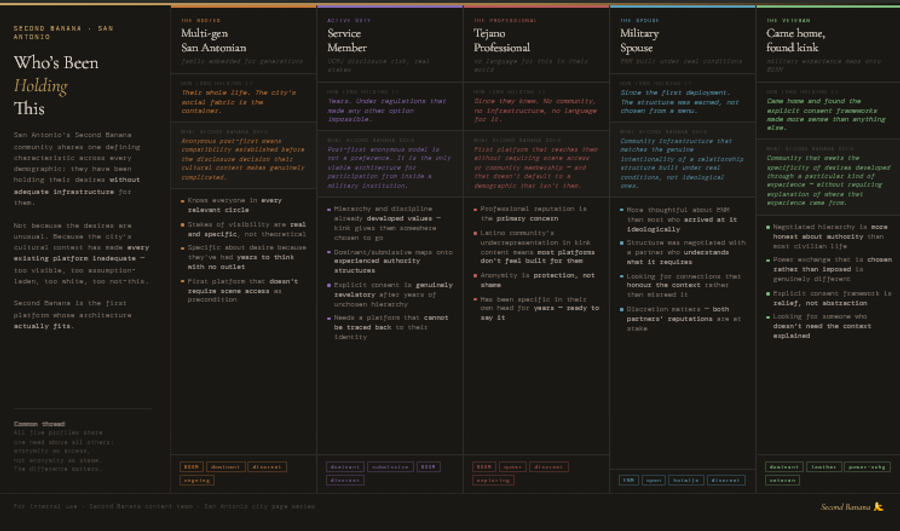The width and height of the screenshot is (900, 531).
Task: Click Second Banana · San Antonio header label
Action: coord(63,32)
